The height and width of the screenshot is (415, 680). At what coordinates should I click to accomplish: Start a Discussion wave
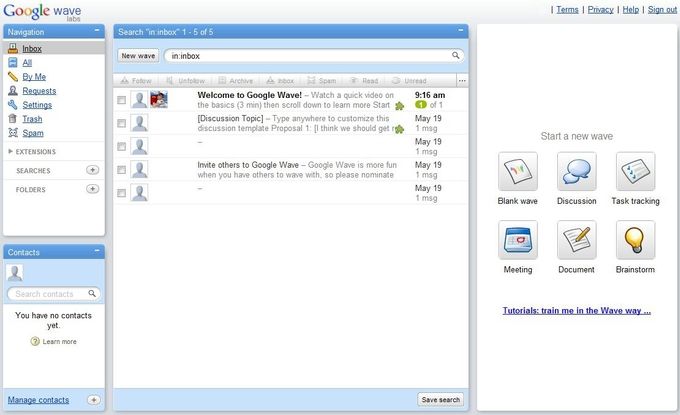coord(576,171)
